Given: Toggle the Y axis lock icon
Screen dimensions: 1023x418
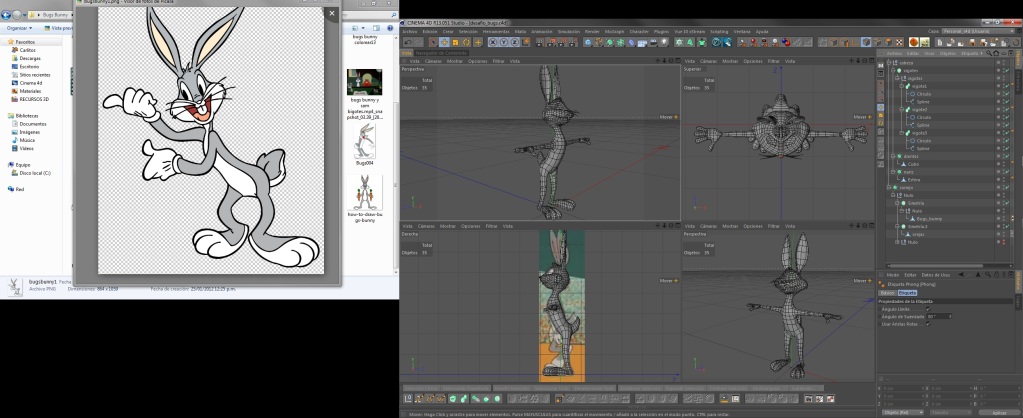Looking at the screenshot, I should click(504, 42).
